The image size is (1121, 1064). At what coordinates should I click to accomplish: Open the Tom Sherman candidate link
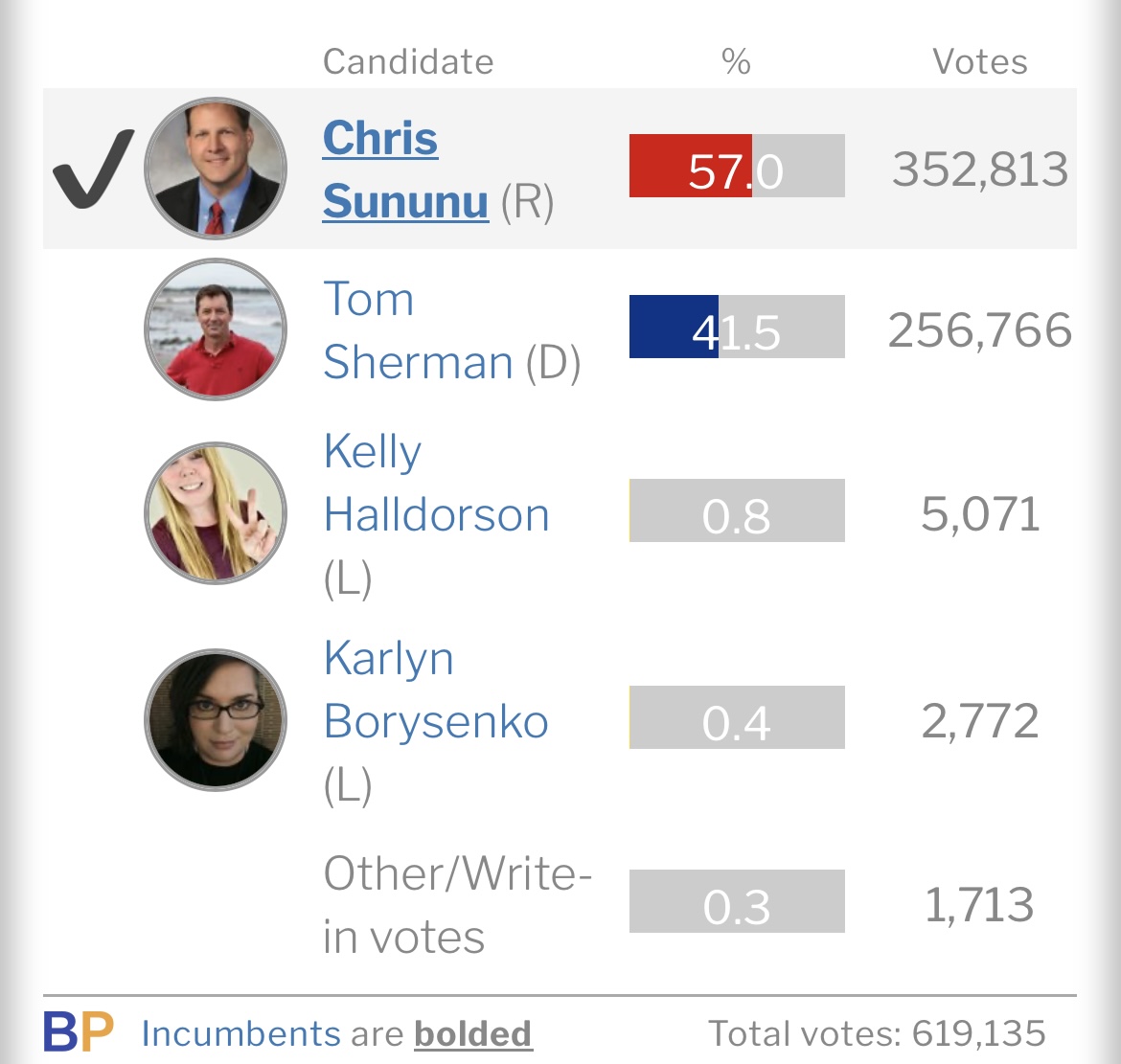(419, 330)
